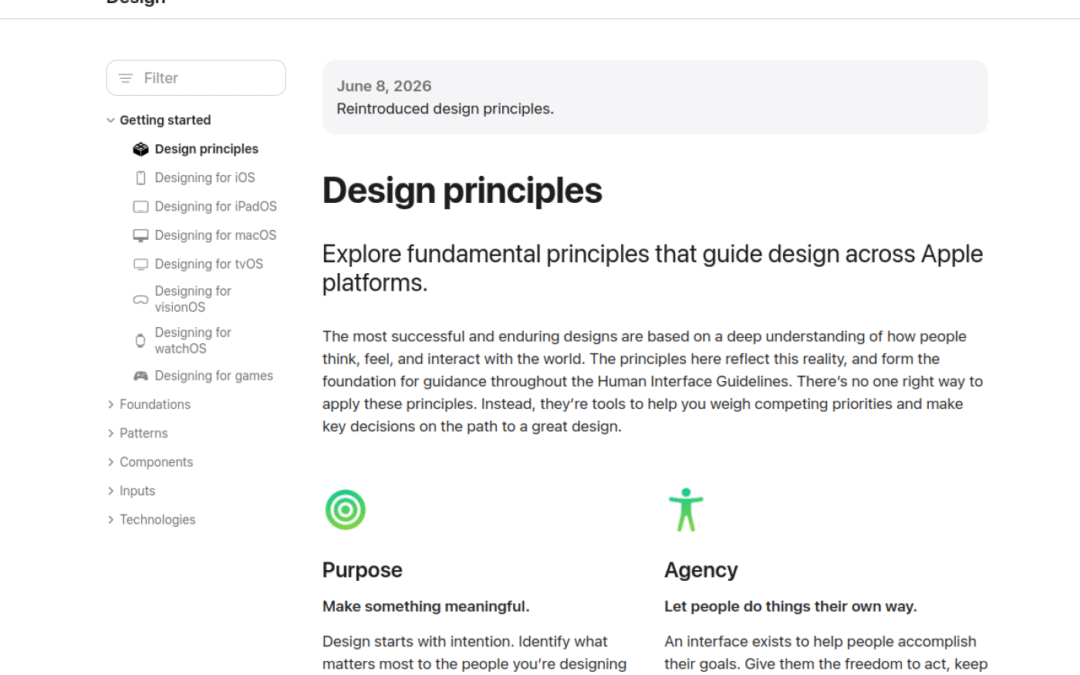
Task: Click the green figure Agency icon
Action: (x=686, y=510)
